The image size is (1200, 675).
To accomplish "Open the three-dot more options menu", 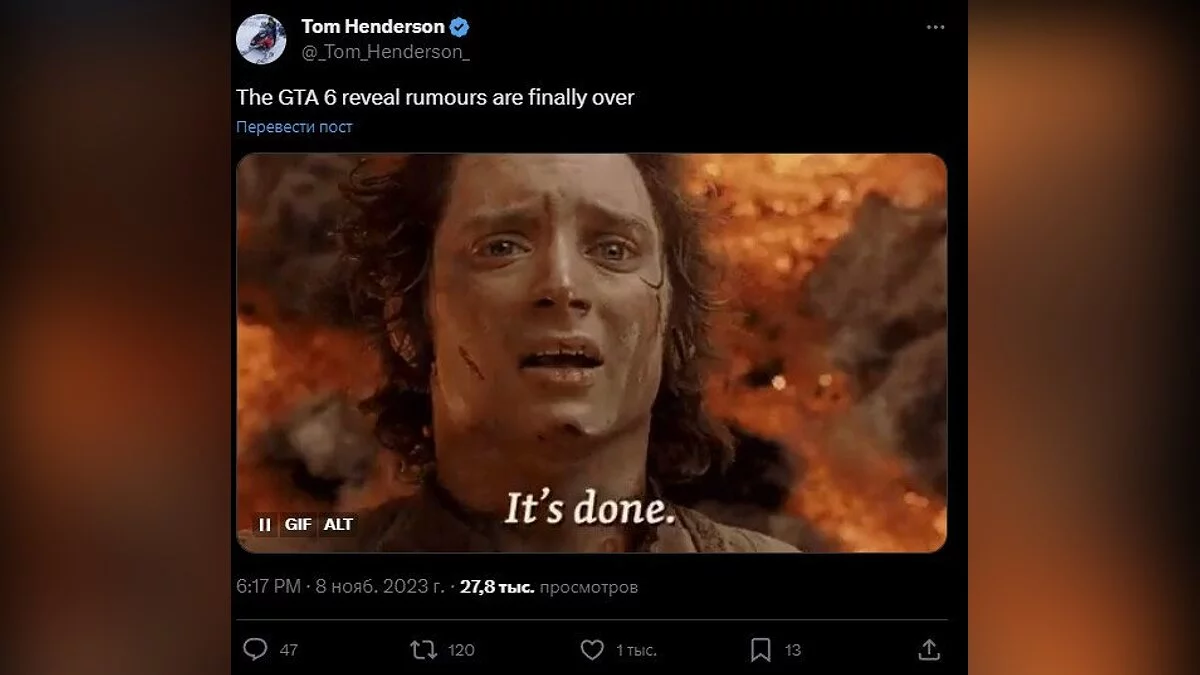I will click(x=935, y=27).
